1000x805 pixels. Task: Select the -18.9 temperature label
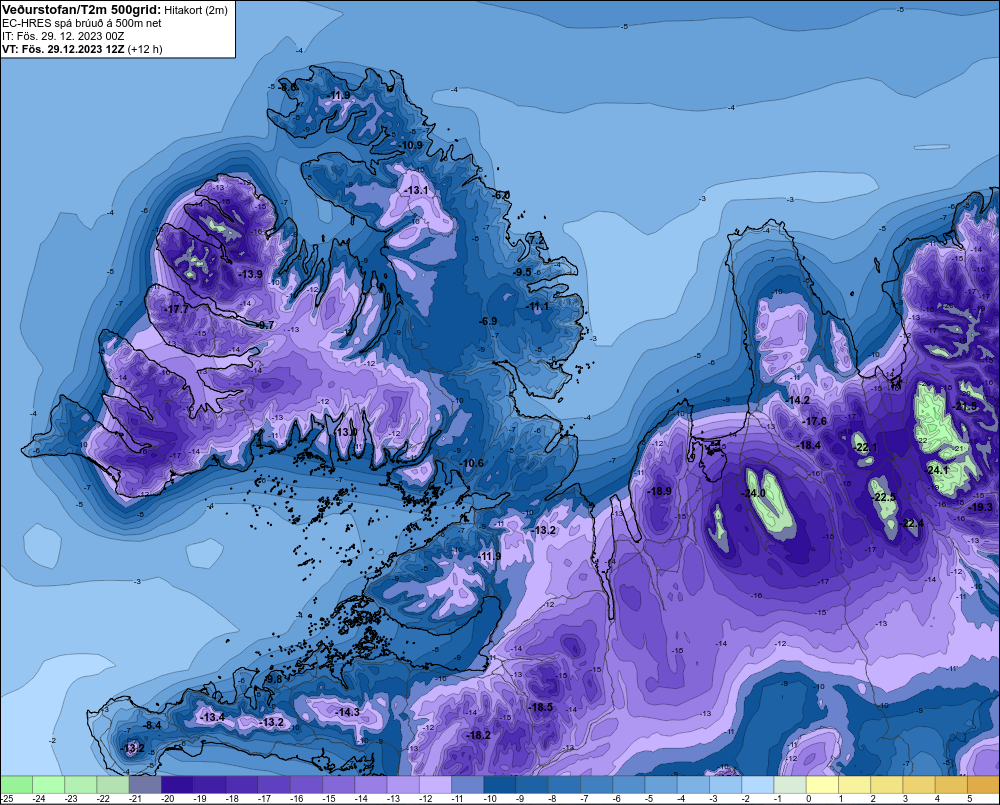pos(659,491)
